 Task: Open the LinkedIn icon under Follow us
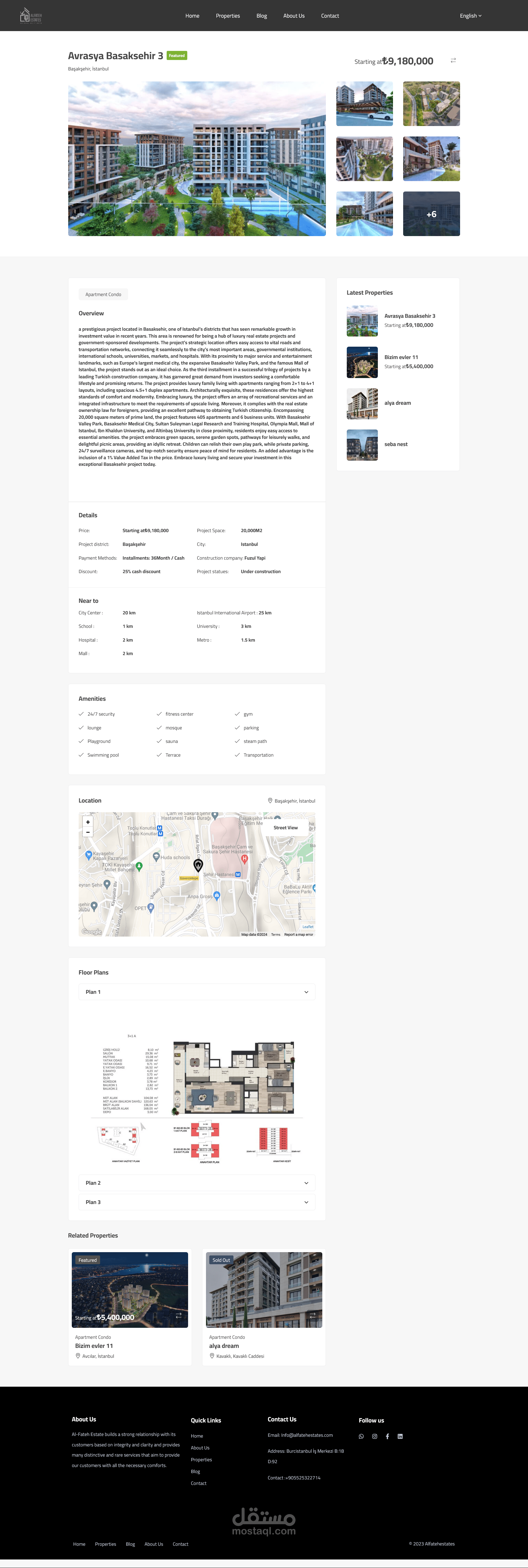400,1436
